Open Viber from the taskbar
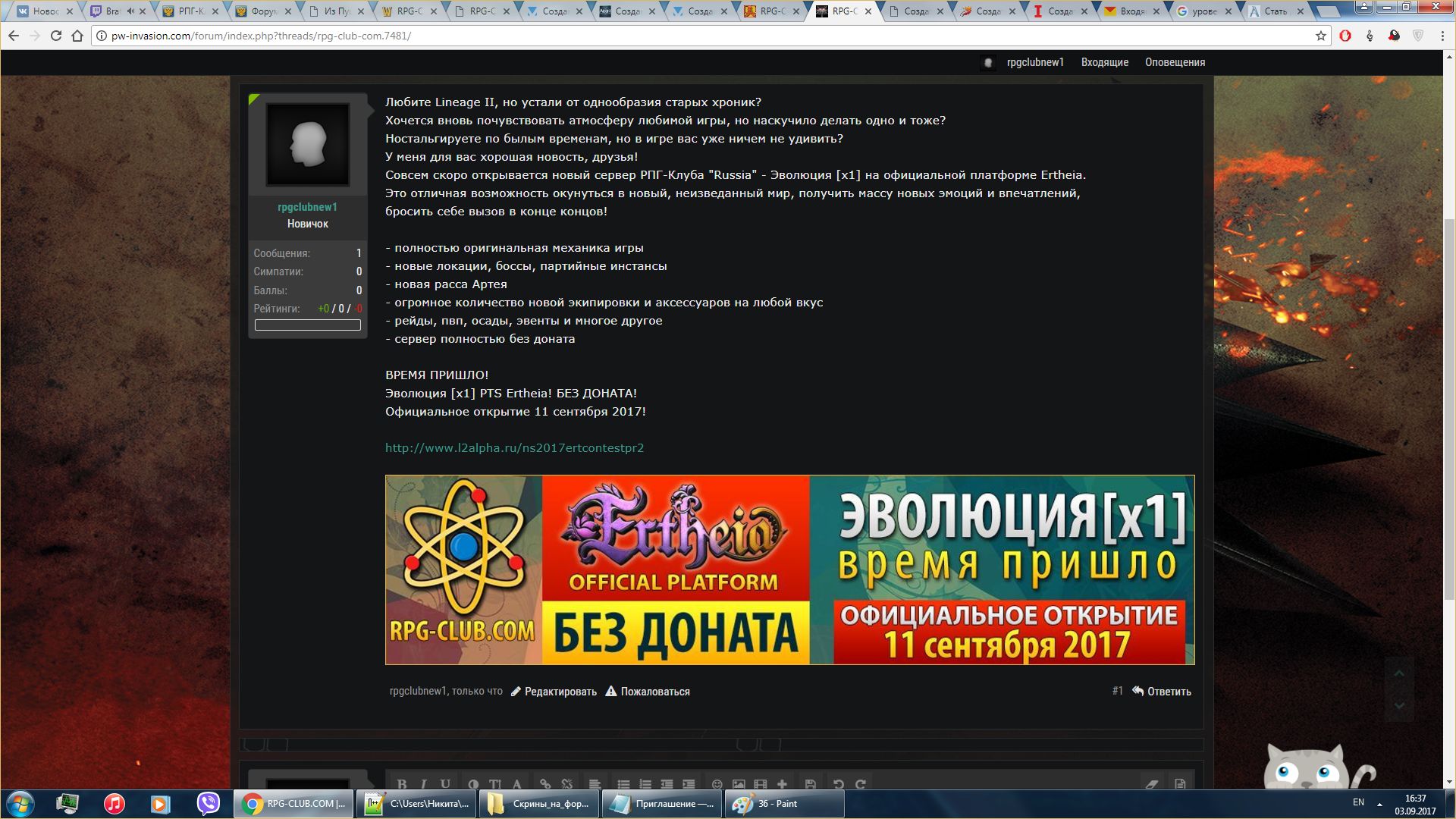This screenshot has height=819, width=1456. click(208, 803)
